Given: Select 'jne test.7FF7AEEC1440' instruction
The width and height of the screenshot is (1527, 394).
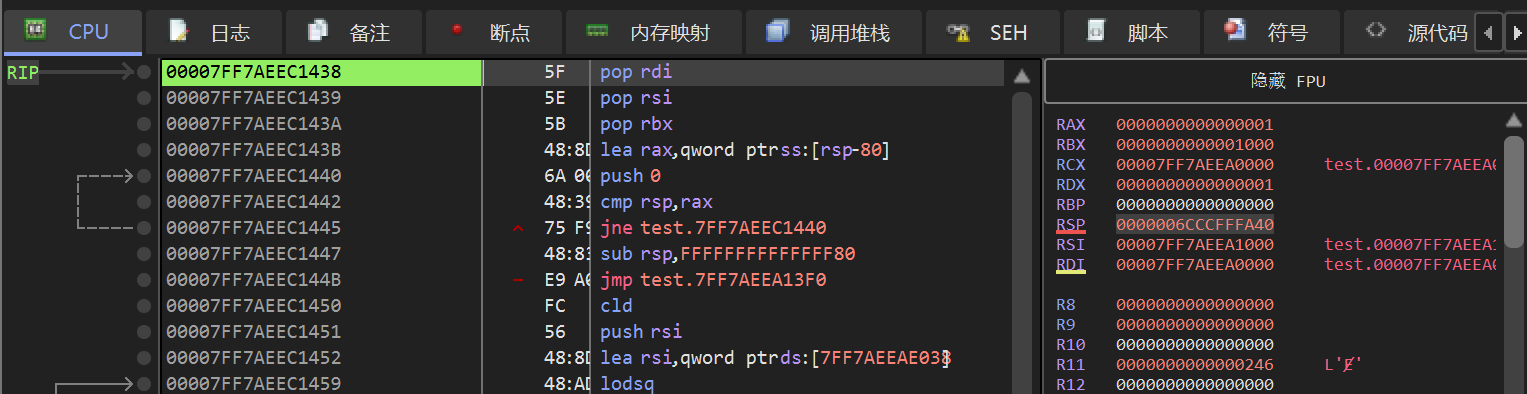Looking at the screenshot, I should (x=713, y=228).
